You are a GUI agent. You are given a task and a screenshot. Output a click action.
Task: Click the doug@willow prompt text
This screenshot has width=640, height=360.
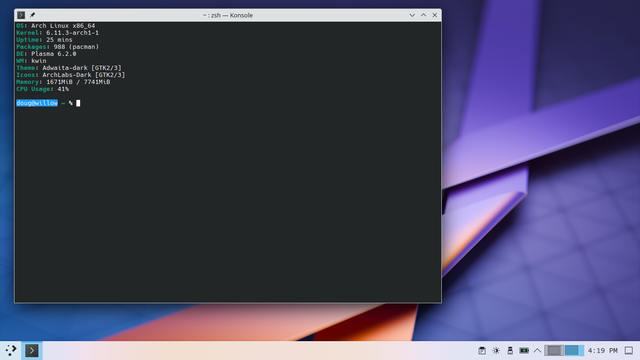coord(37,103)
